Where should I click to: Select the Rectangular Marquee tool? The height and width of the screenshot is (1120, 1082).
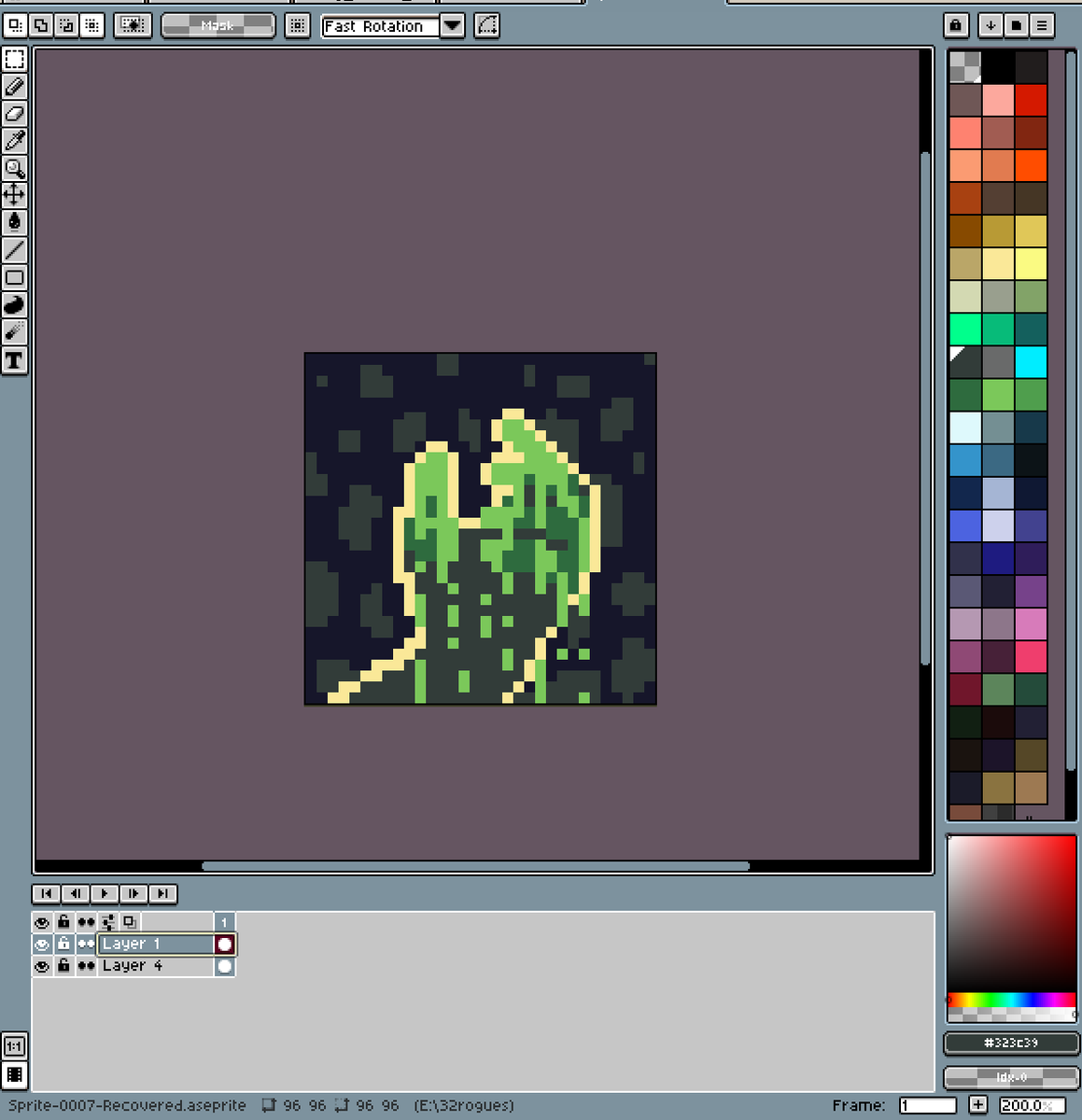pyautogui.click(x=14, y=60)
